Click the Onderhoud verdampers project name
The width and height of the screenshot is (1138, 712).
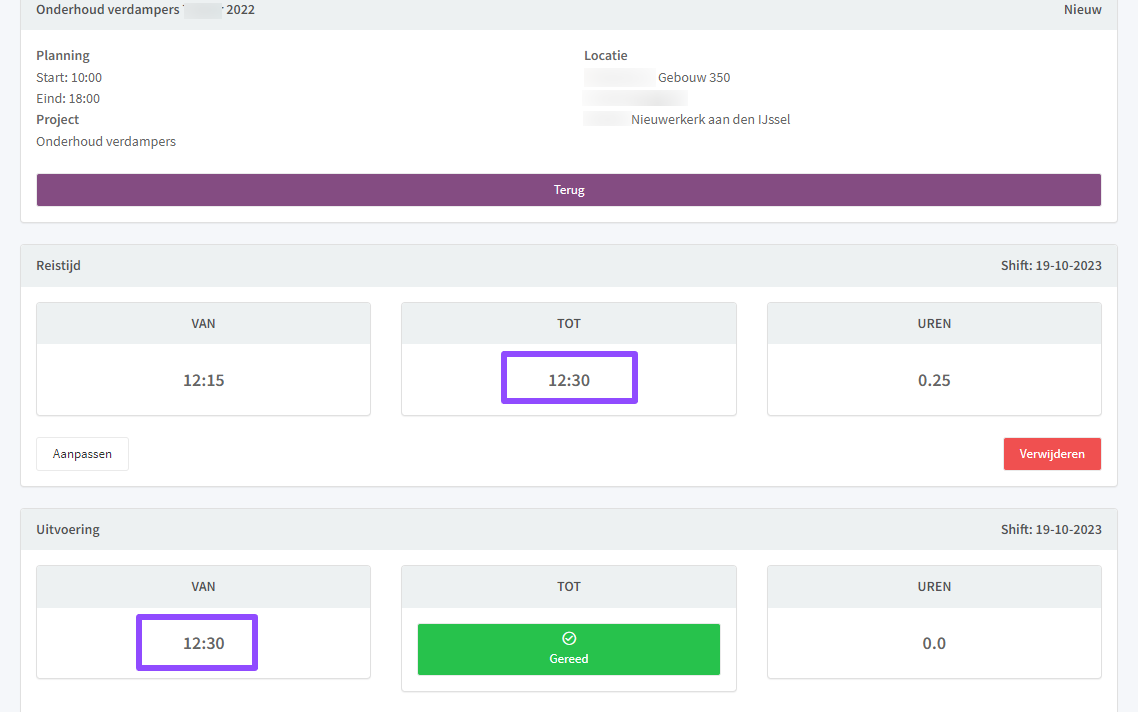(x=106, y=141)
